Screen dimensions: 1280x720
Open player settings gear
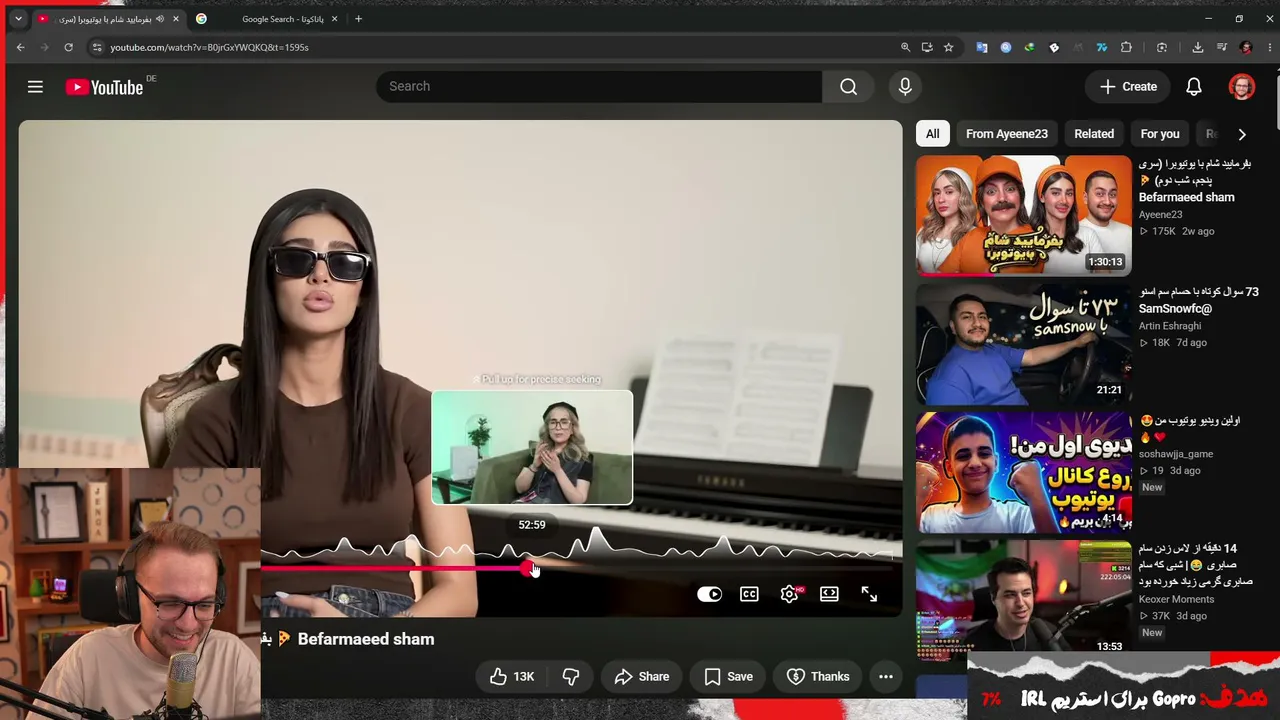click(790, 594)
